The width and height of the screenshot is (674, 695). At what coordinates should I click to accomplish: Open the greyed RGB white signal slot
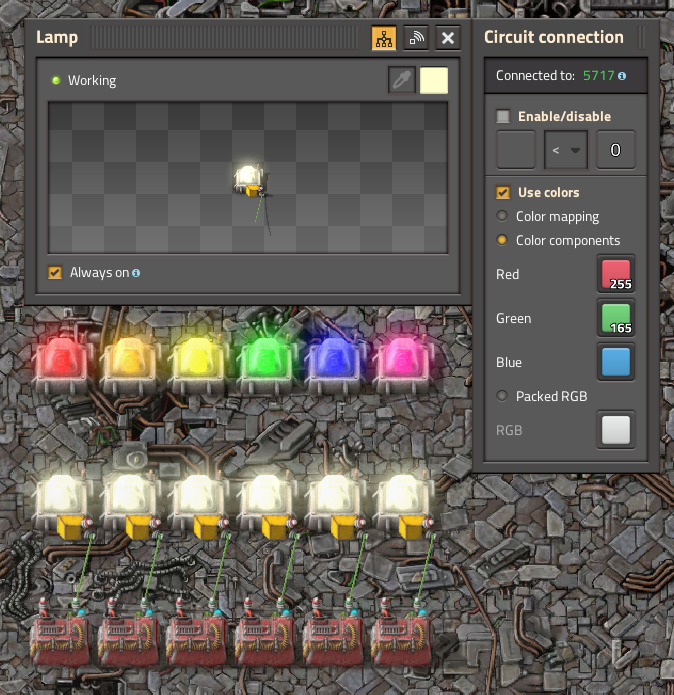click(x=616, y=430)
